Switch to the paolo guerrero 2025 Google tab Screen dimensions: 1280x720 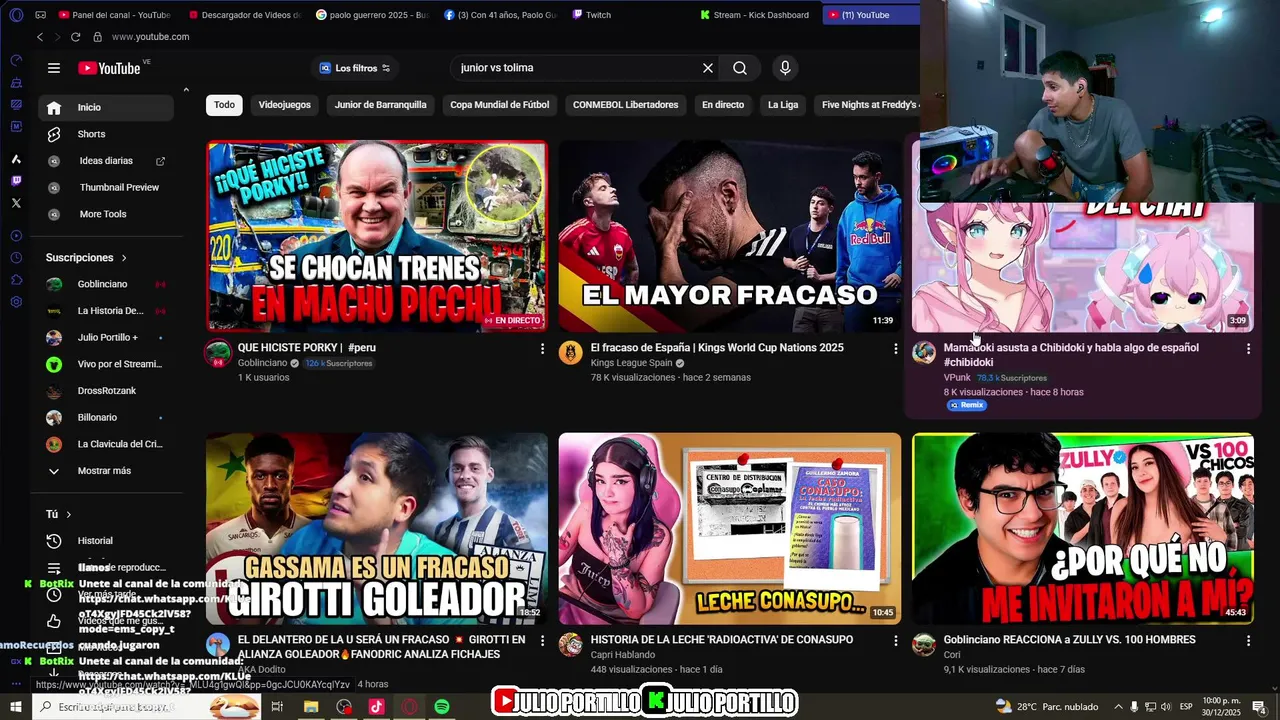(x=372, y=15)
